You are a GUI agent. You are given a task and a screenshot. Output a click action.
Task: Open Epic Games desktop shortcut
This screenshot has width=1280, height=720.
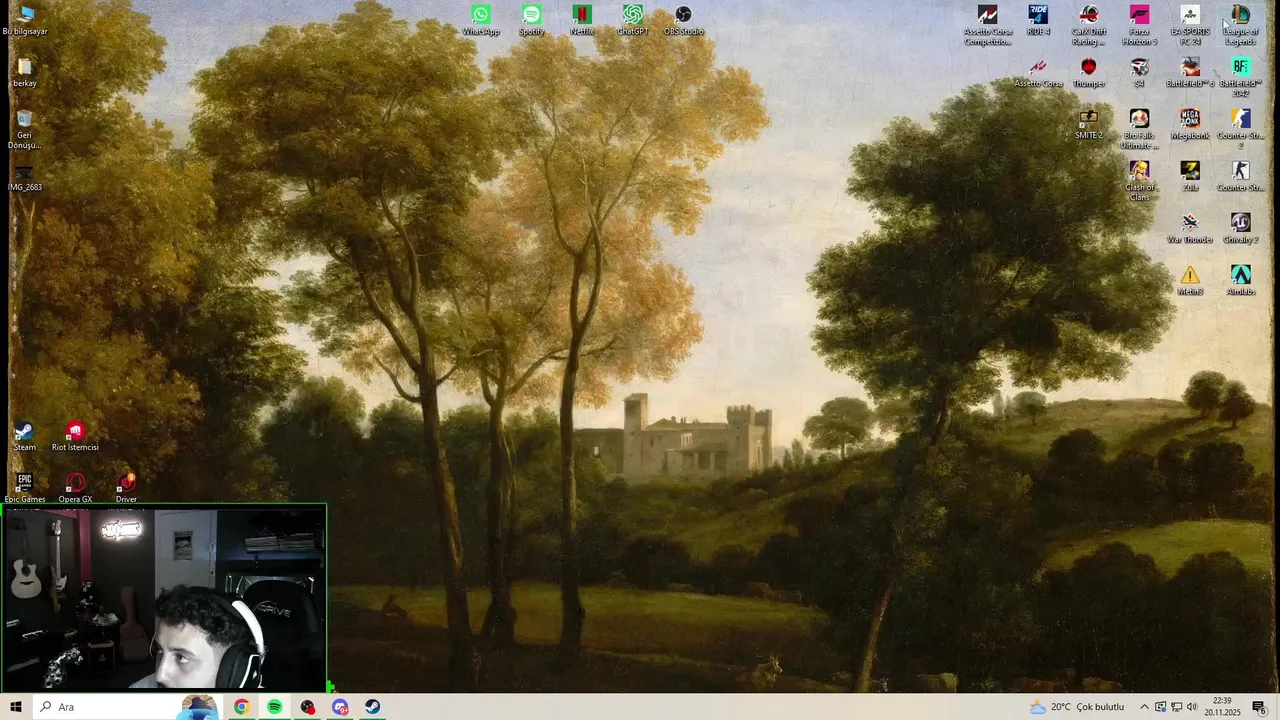pos(25,489)
